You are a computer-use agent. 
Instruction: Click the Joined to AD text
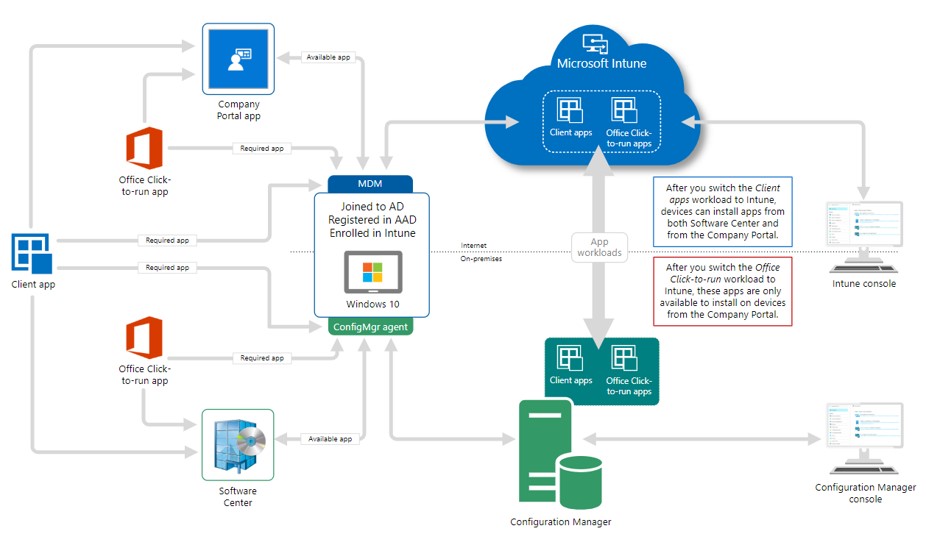click(x=373, y=207)
